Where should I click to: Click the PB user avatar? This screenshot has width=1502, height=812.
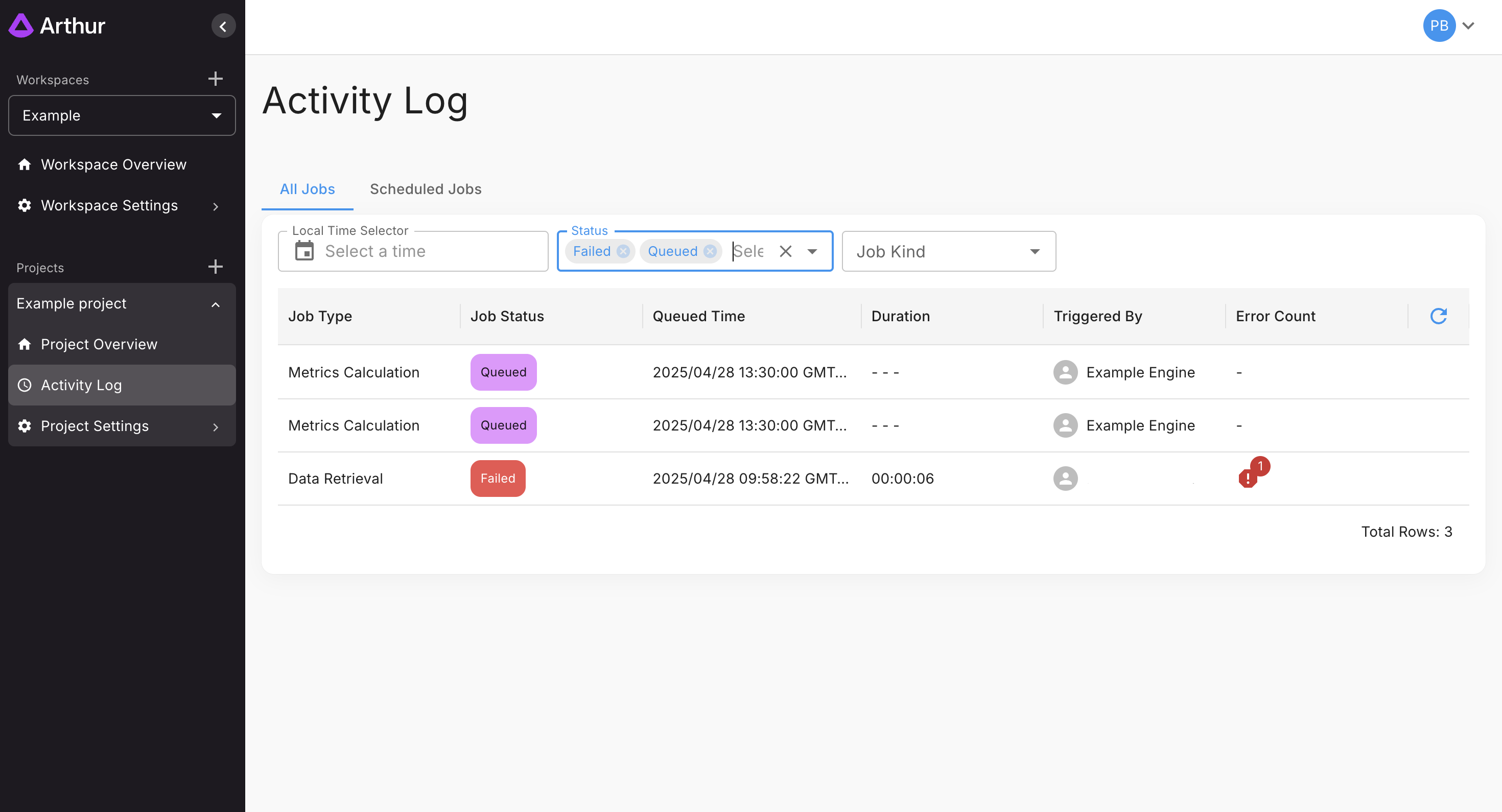click(1439, 26)
